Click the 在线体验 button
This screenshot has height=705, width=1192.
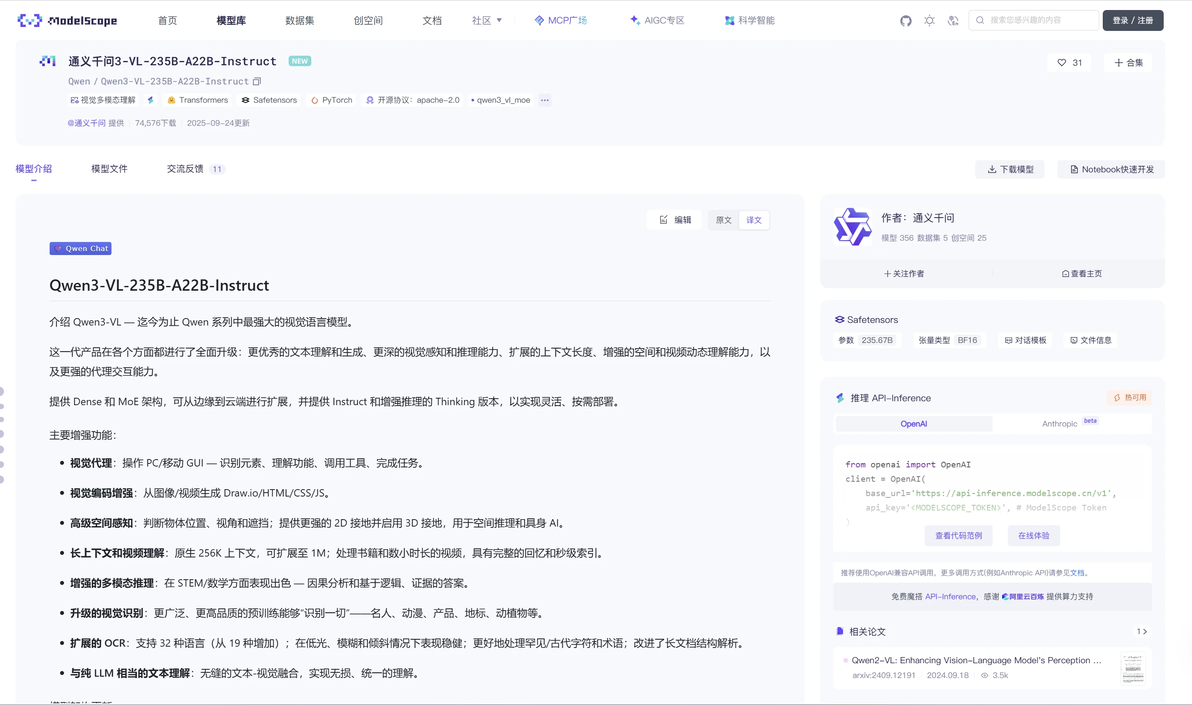pos(1034,535)
